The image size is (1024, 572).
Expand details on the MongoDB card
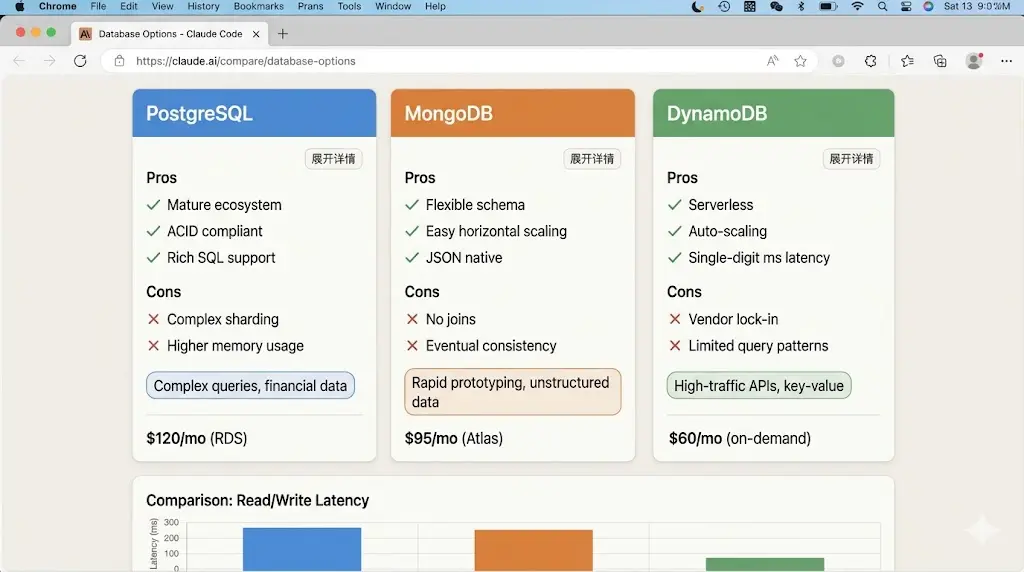[x=592, y=159]
